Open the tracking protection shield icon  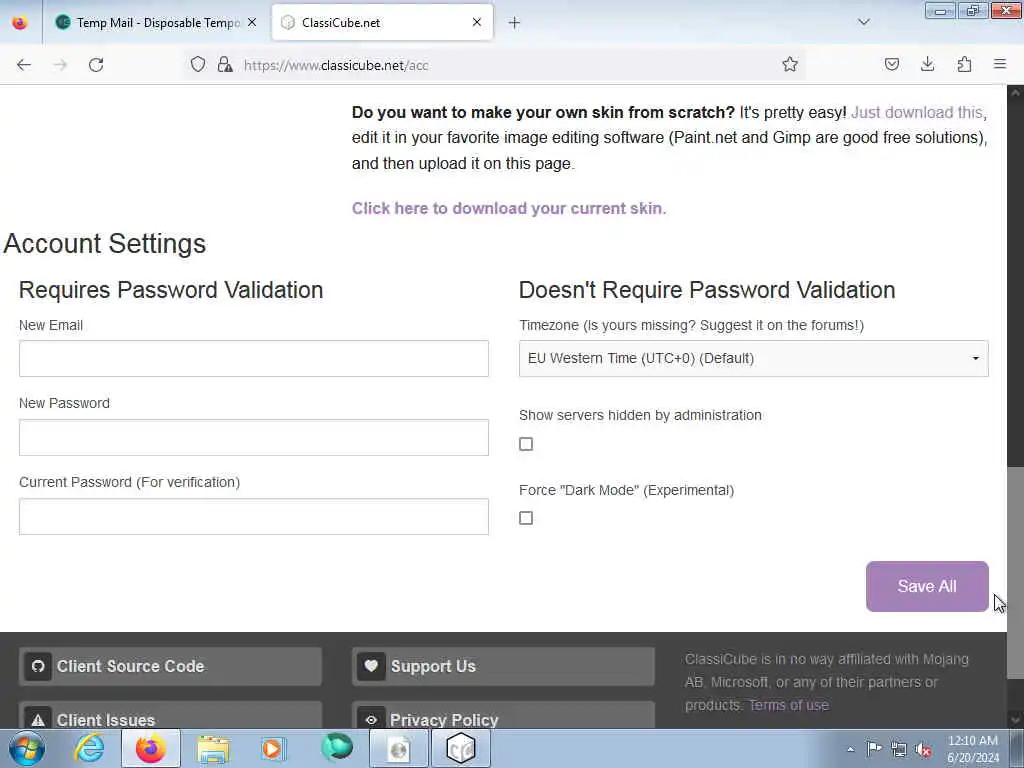point(198,64)
